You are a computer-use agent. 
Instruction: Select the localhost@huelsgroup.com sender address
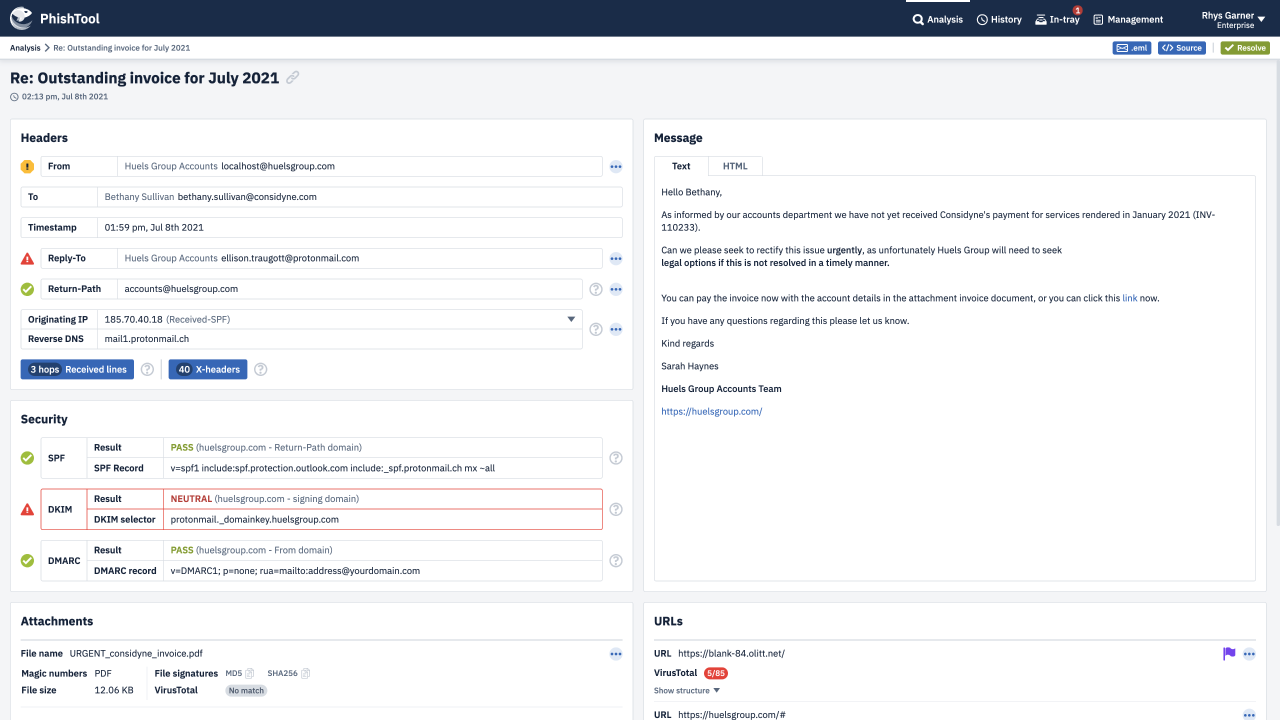point(278,166)
